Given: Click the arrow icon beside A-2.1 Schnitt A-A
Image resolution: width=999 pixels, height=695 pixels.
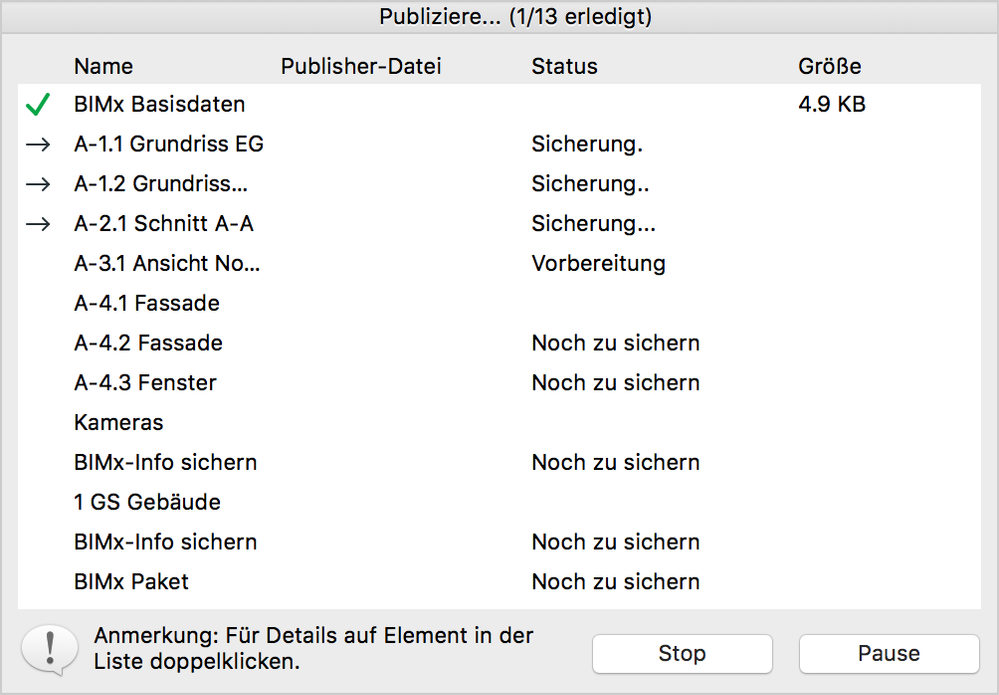Looking at the screenshot, I should [x=37, y=224].
